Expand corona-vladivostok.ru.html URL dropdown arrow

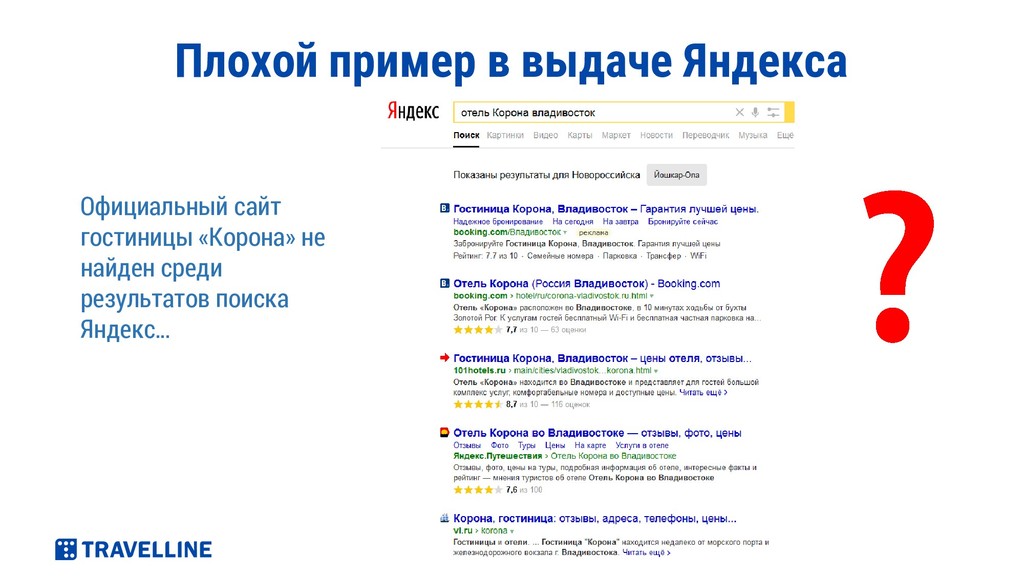651,296
